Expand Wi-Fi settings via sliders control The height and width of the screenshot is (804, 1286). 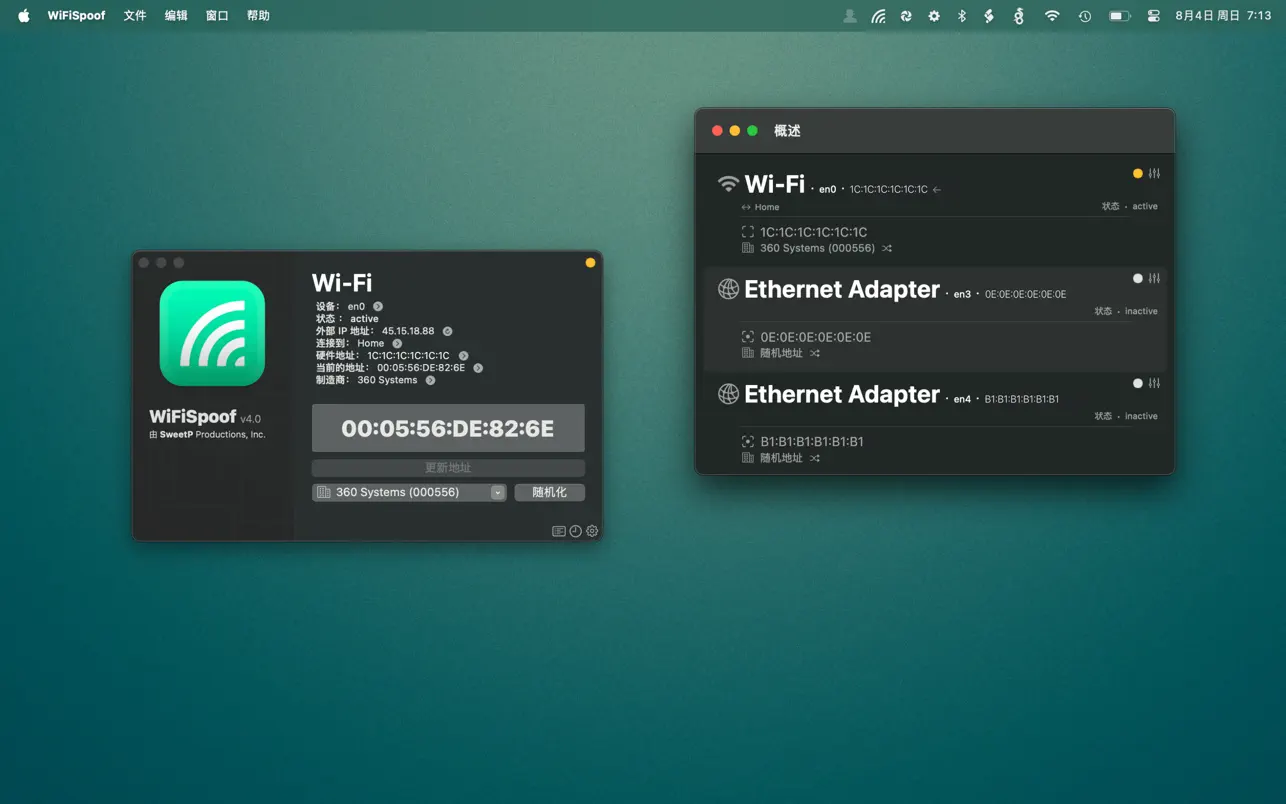(1154, 173)
